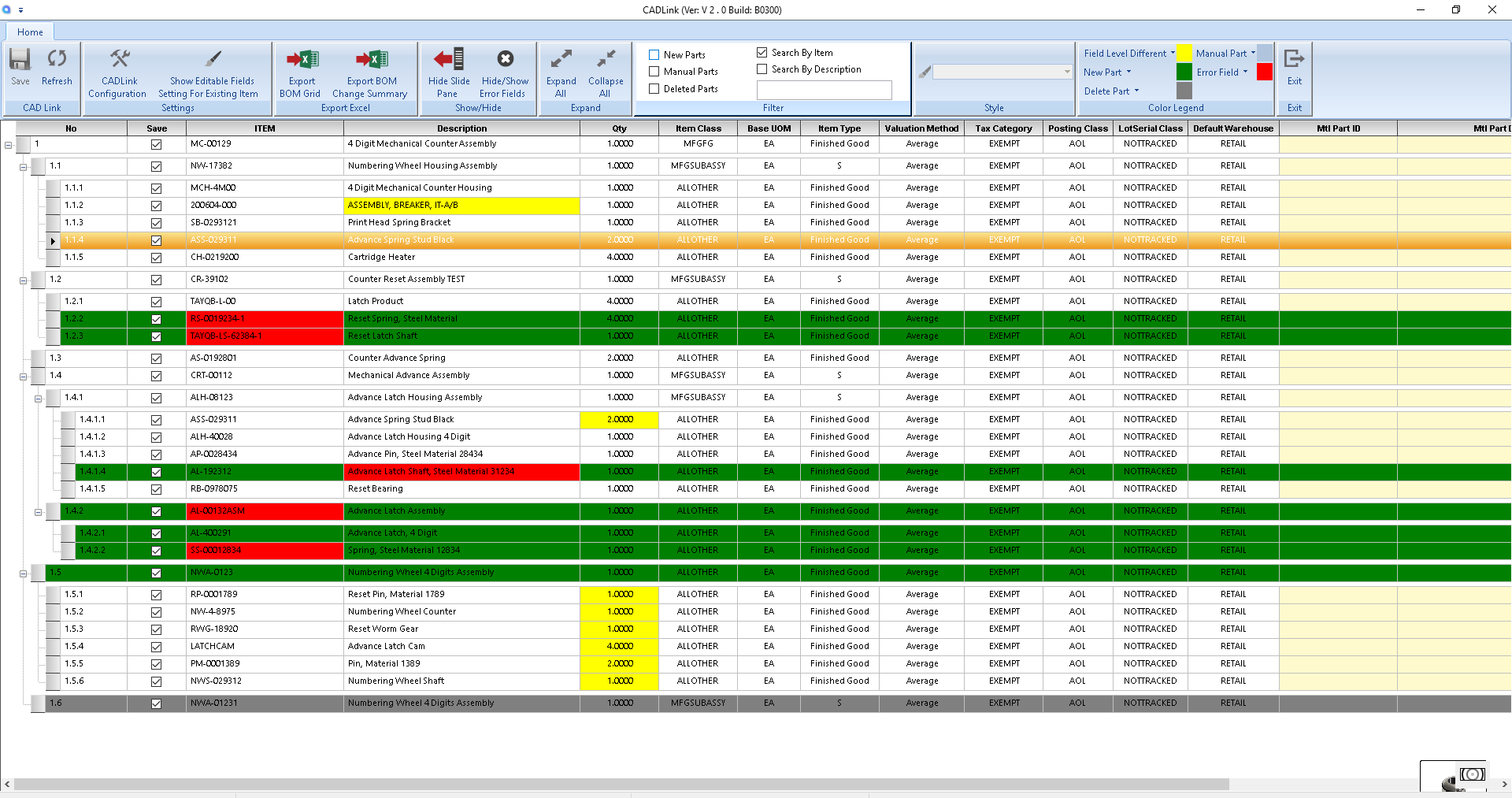Enable Search By Description checkbox
Screen dimensions: 1512x798
click(x=762, y=69)
